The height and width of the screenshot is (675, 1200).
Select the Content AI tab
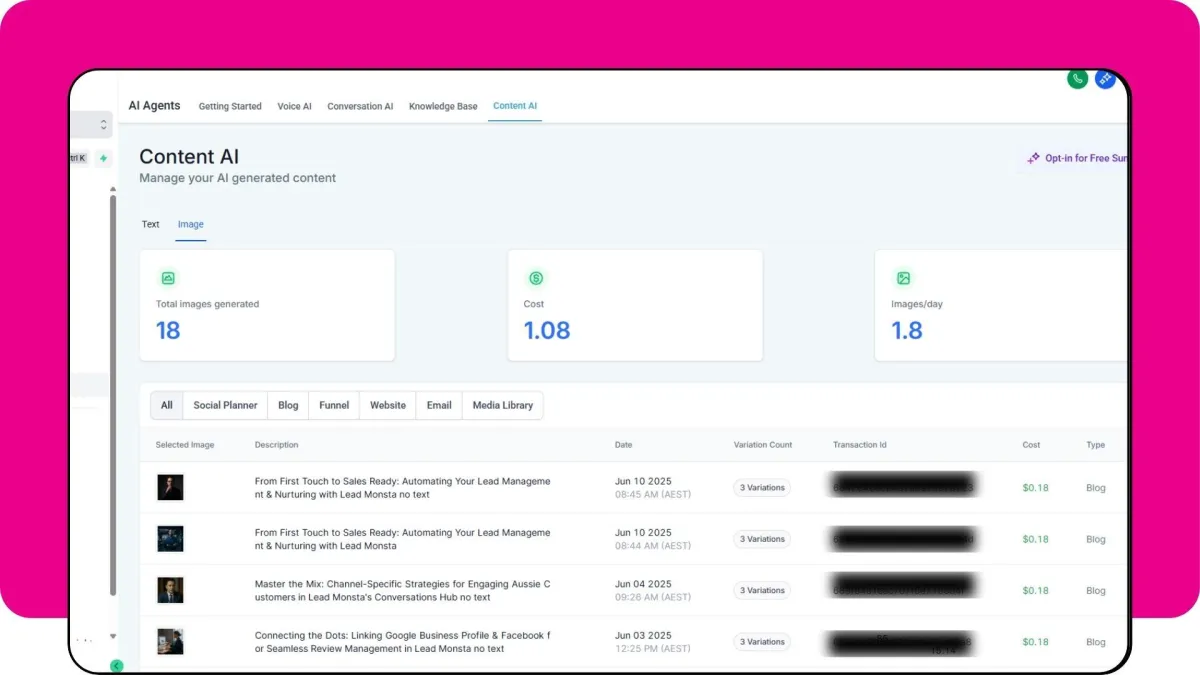(x=515, y=106)
